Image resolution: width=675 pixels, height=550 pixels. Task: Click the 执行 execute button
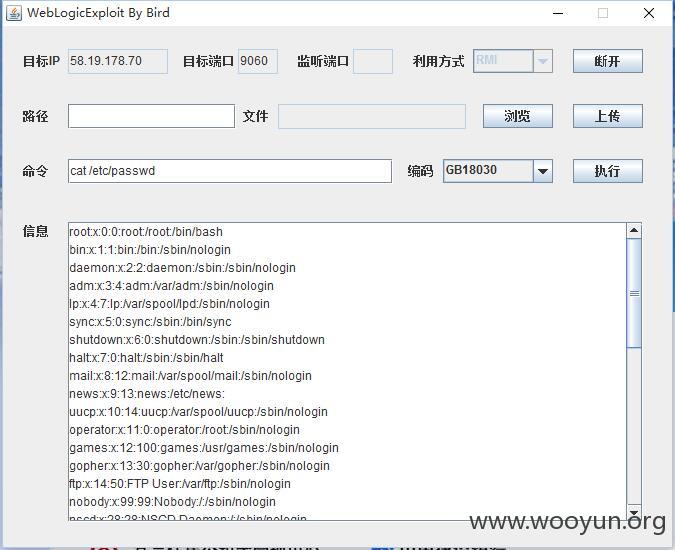pyautogui.click(x=607, y=171)
